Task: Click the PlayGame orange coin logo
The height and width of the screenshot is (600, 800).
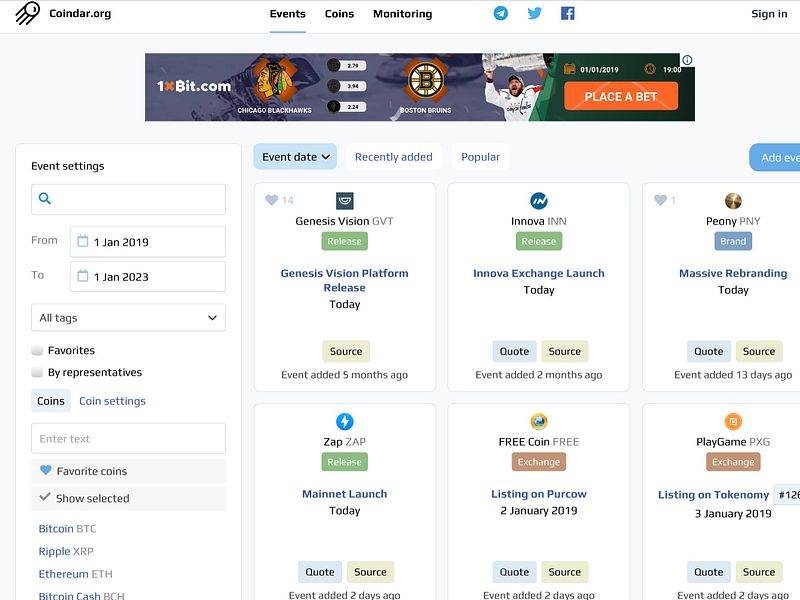Action: coord(733,421)
